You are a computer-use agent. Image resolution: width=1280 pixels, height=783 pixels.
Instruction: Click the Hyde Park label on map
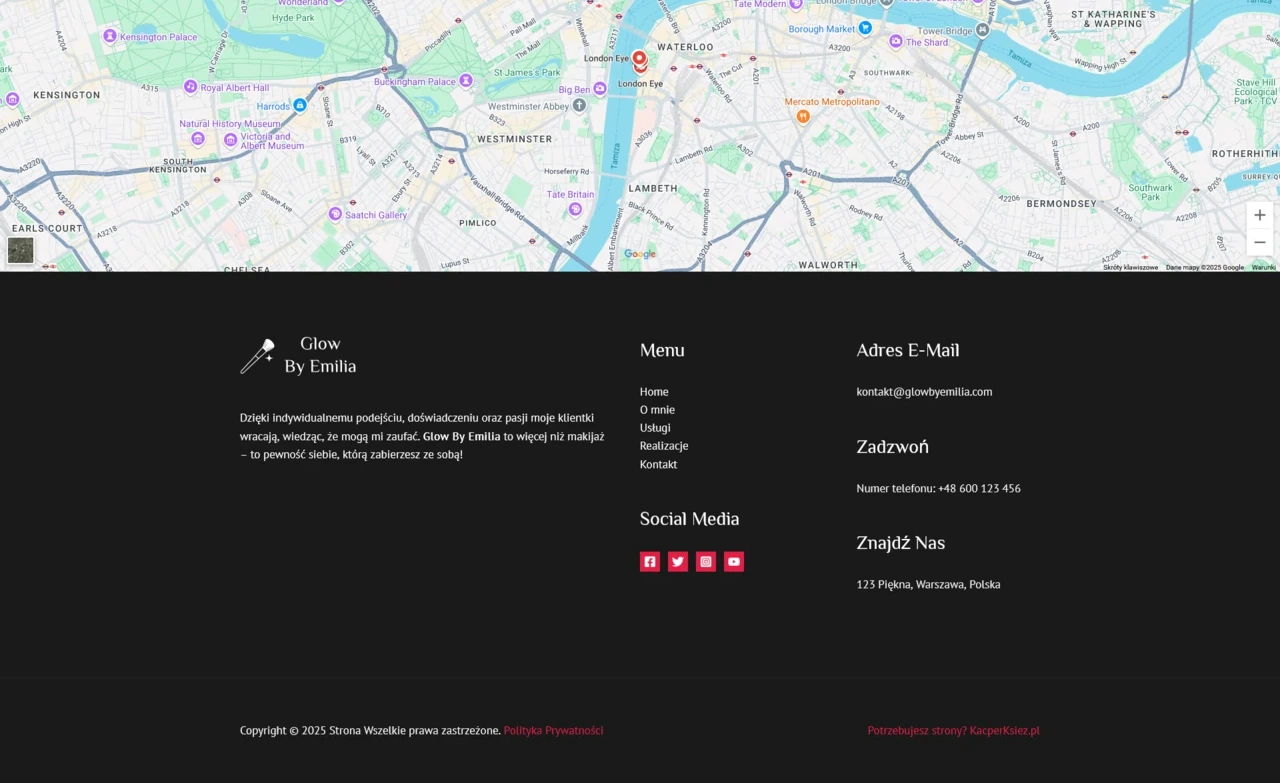click(x=293, y=18)
